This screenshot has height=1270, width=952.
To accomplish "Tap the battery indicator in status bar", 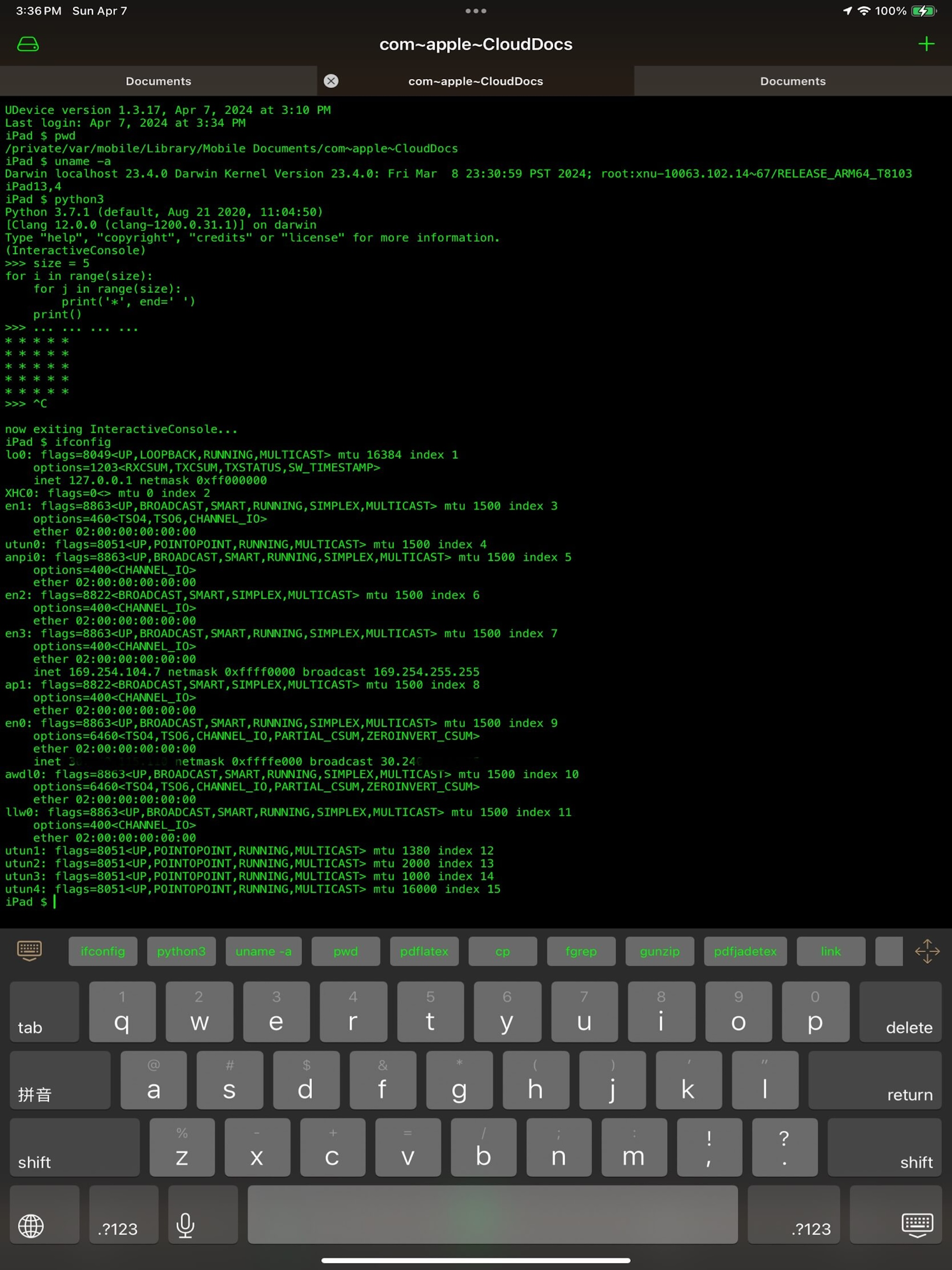I will (x=923, y=11).
